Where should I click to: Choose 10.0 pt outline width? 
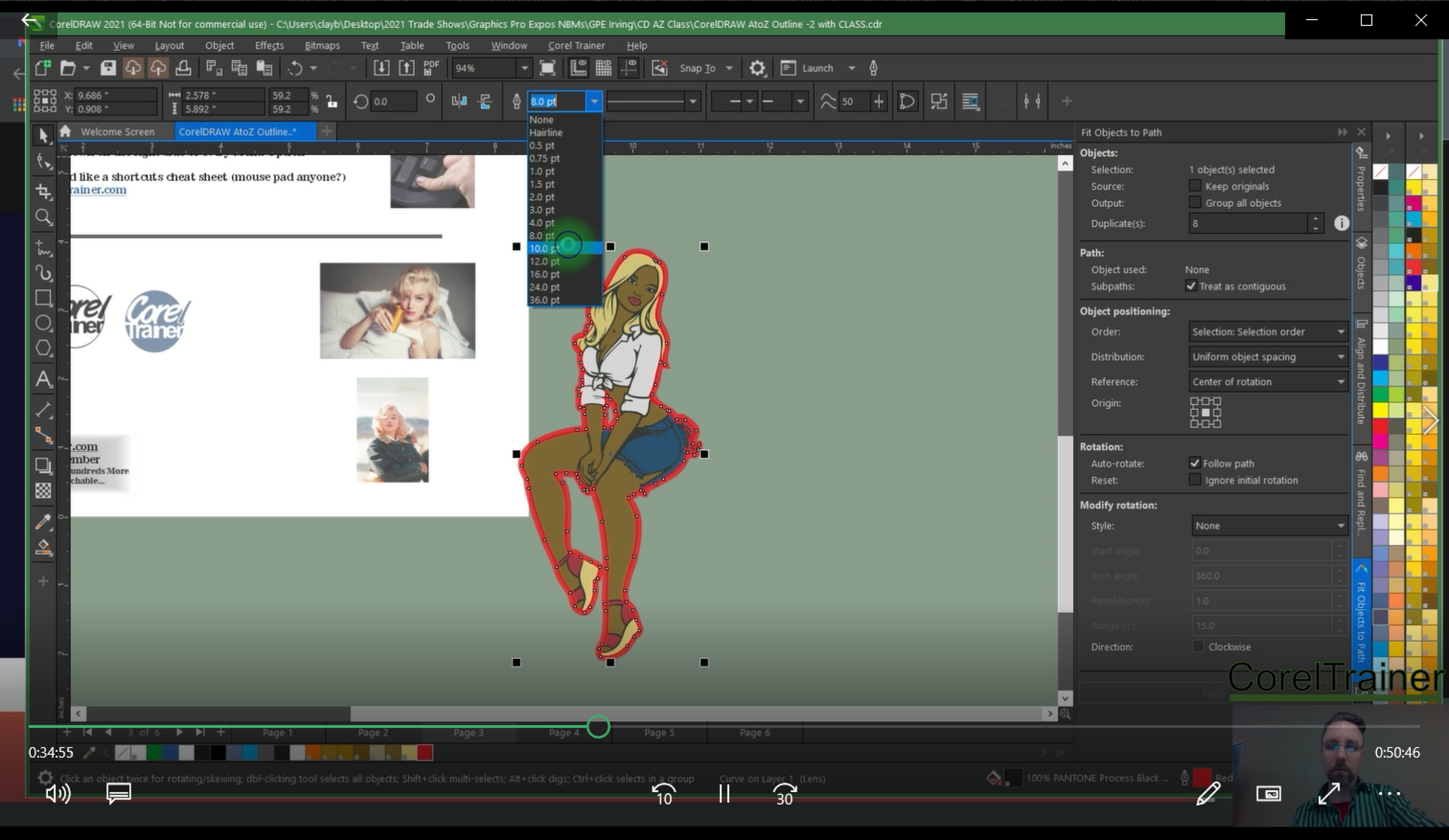click(565, 248)
